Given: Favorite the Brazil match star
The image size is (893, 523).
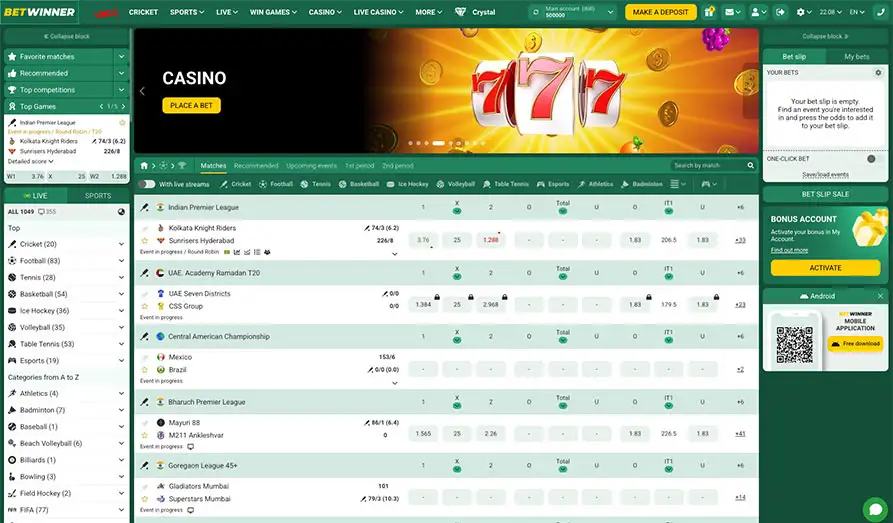Looking at the screenshot, I should (145, 370).
